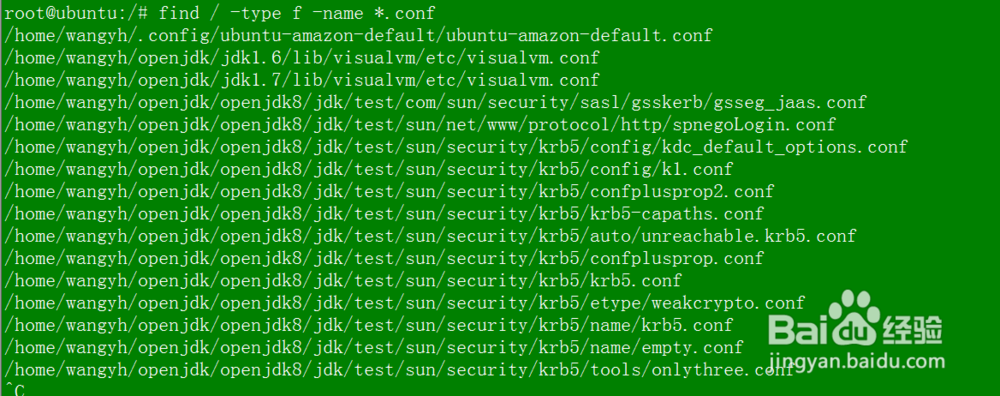
Task: Click the jdk1.7 visualvm.conf path
Action: point(302,80)
